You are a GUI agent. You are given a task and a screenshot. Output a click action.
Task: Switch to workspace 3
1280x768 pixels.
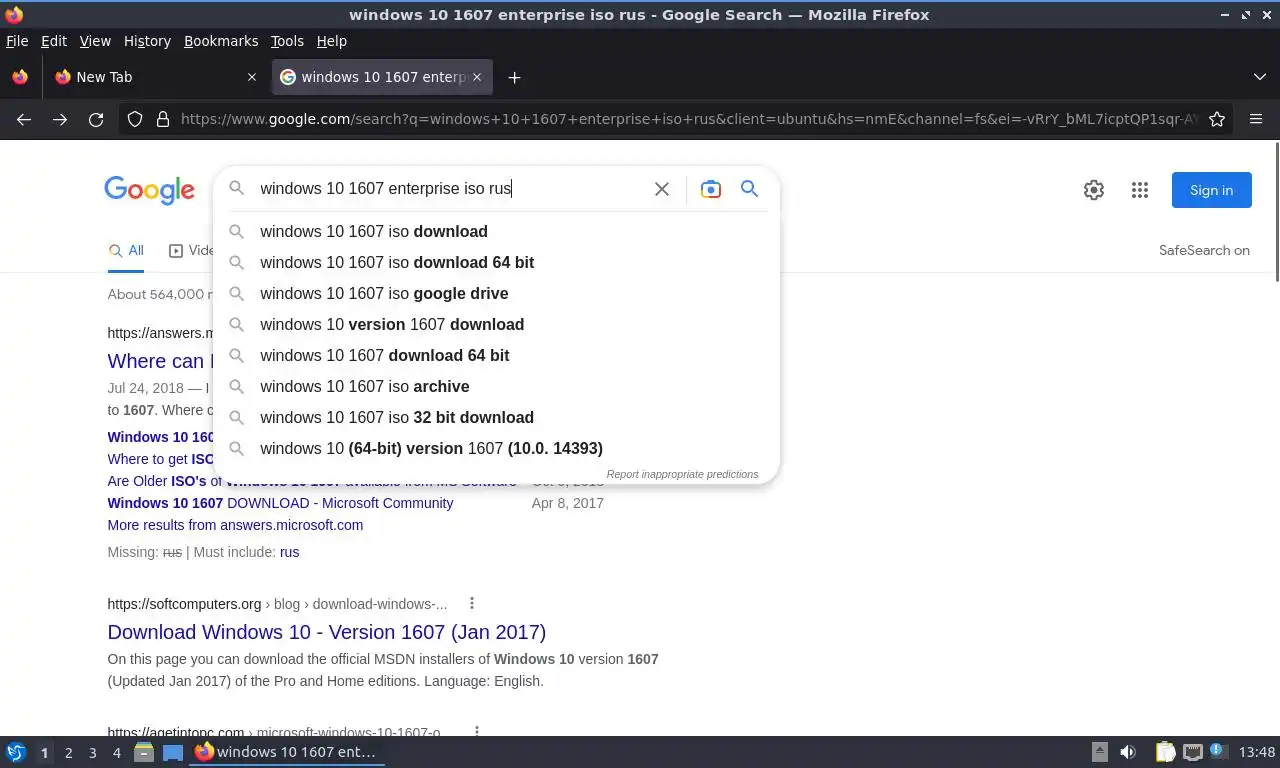click(92, 753)
